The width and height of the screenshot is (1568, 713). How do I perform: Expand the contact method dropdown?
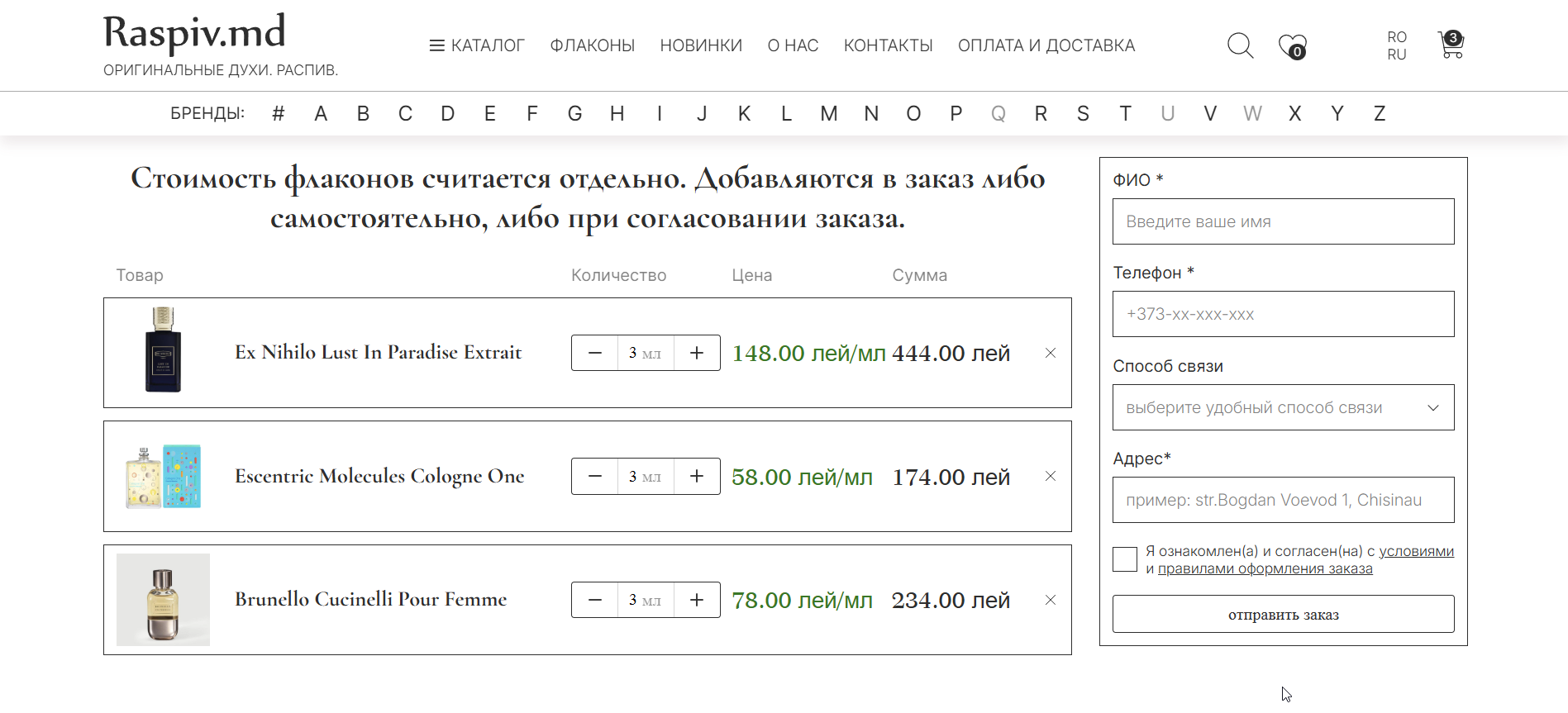(1283, 407)
